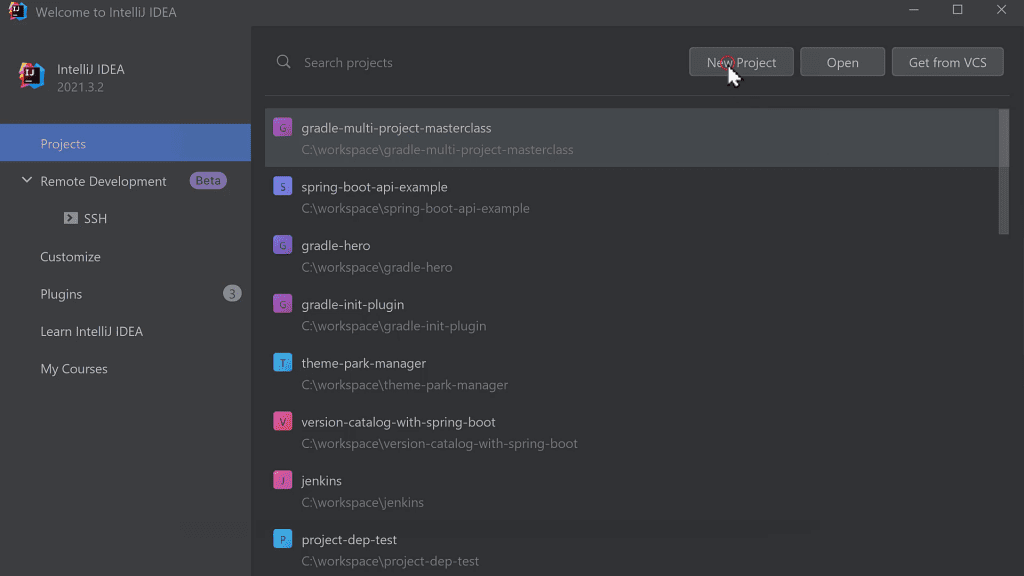Switch to the Learn IntelliJ IDEA section
The image size is (1024, 576).
[91, 331]
